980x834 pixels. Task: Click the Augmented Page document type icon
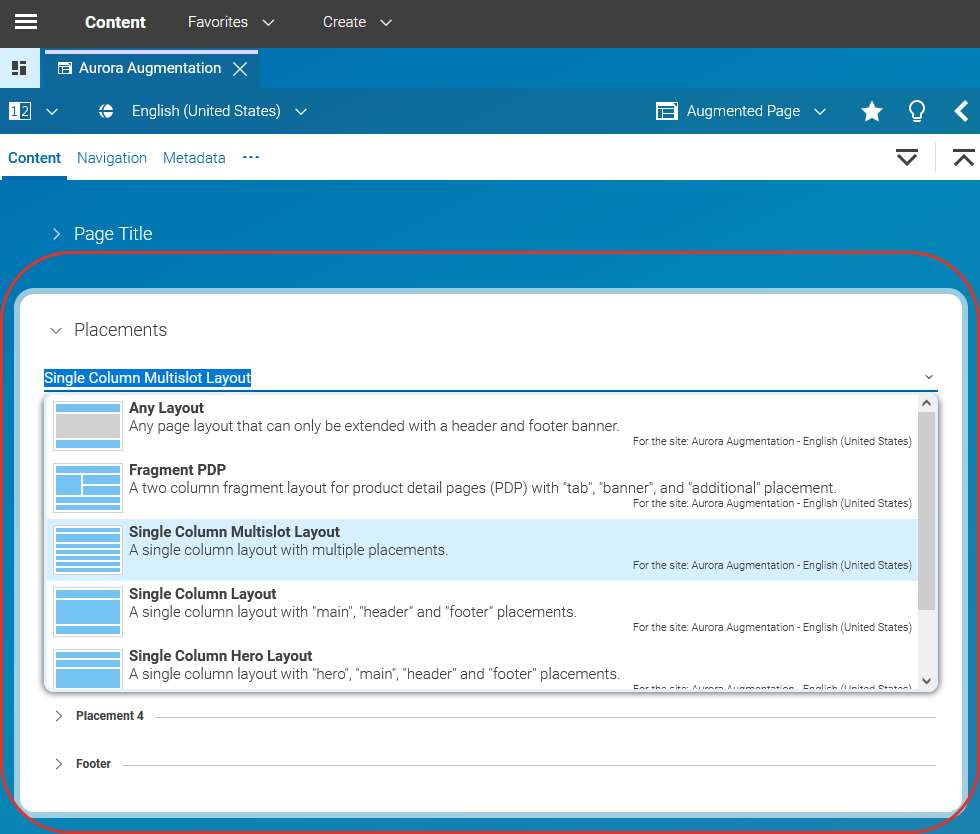[666, 111]
